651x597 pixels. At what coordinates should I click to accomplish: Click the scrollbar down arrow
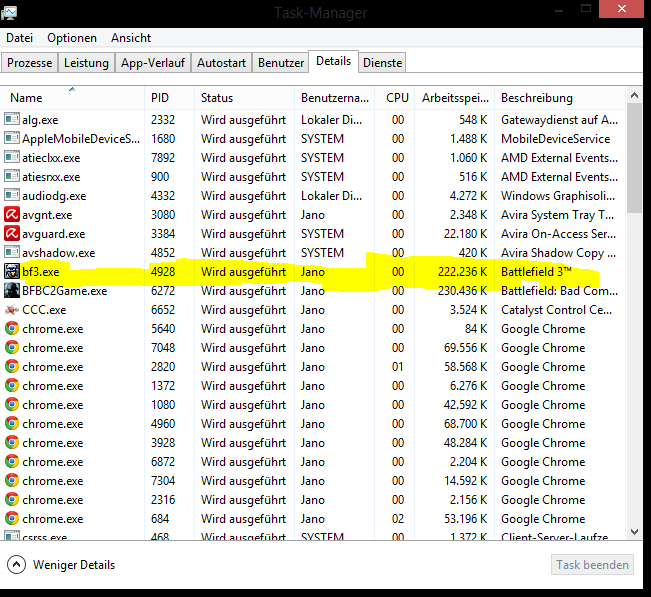(x=634, y=532)
